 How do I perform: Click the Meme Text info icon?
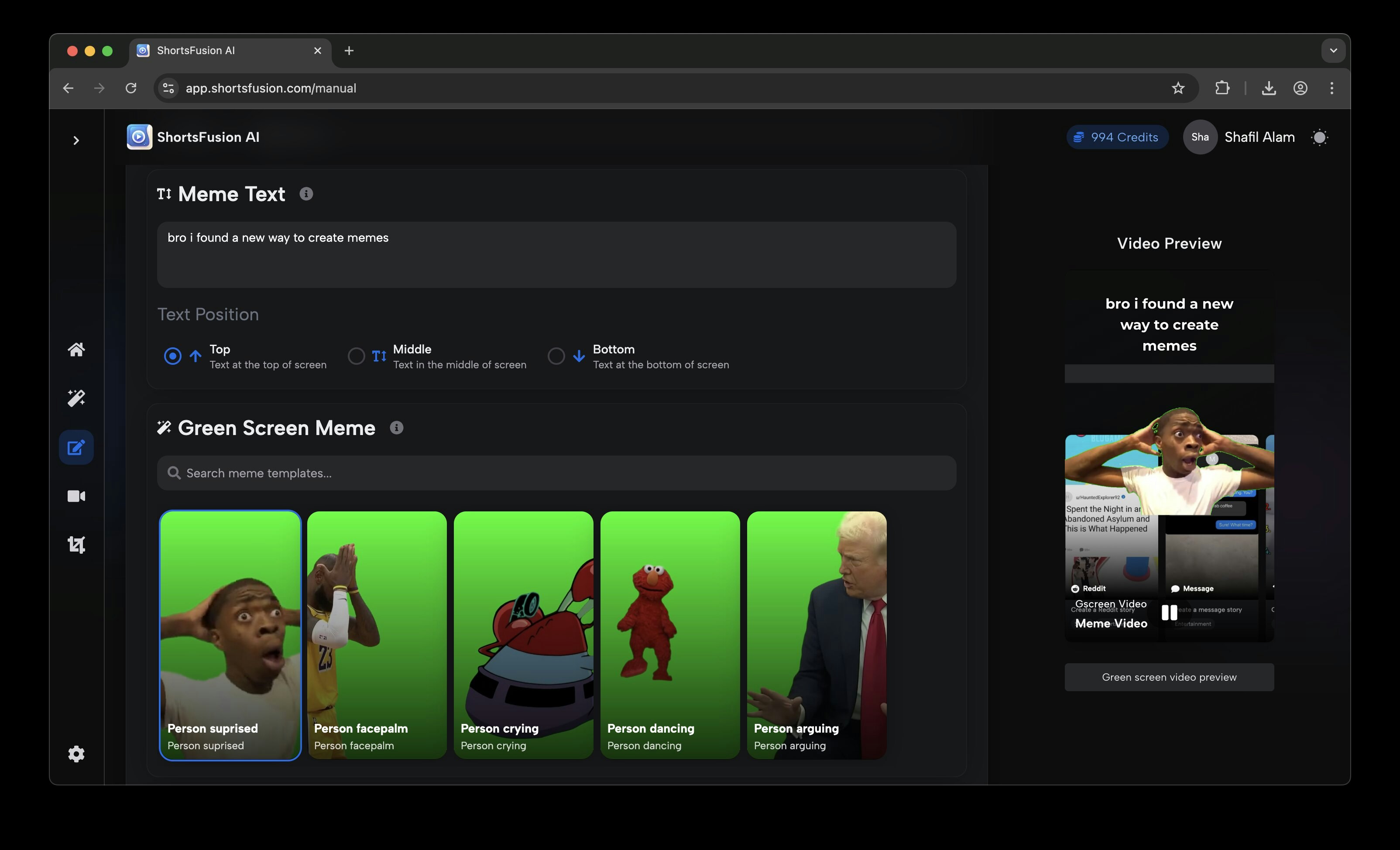click(306, 194)
